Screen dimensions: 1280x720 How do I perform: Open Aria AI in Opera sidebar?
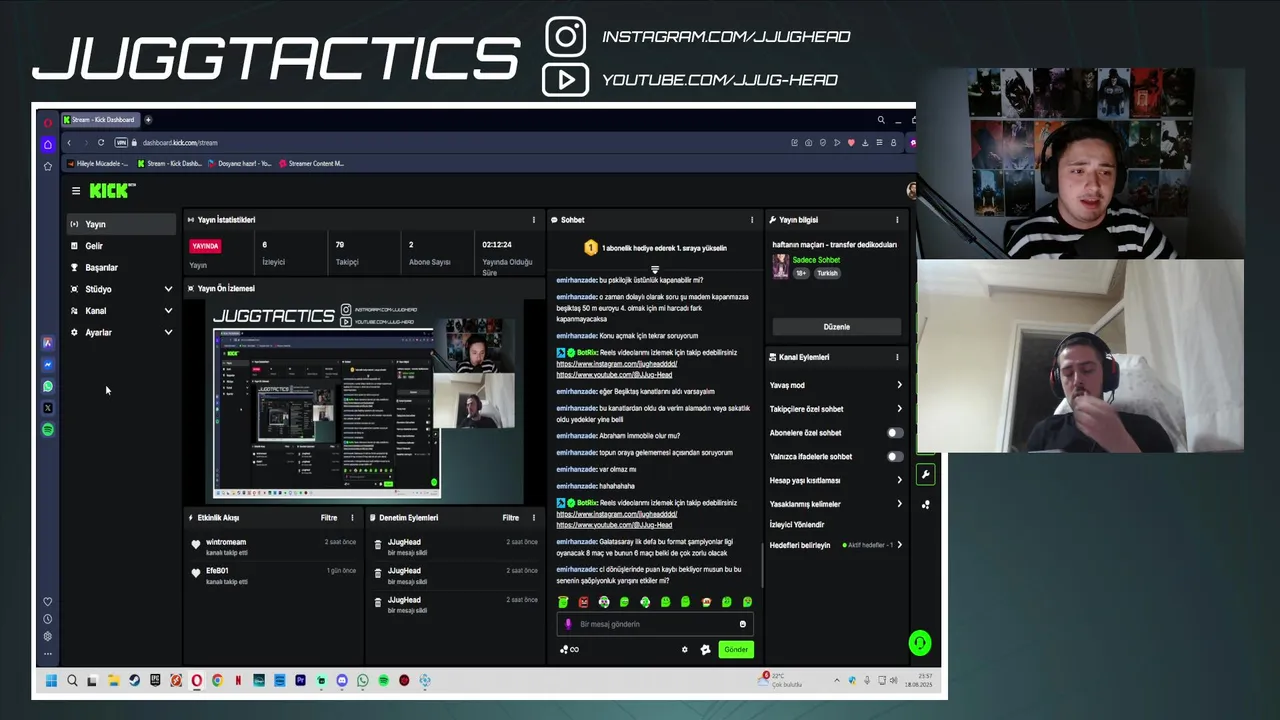pos(47,343)
